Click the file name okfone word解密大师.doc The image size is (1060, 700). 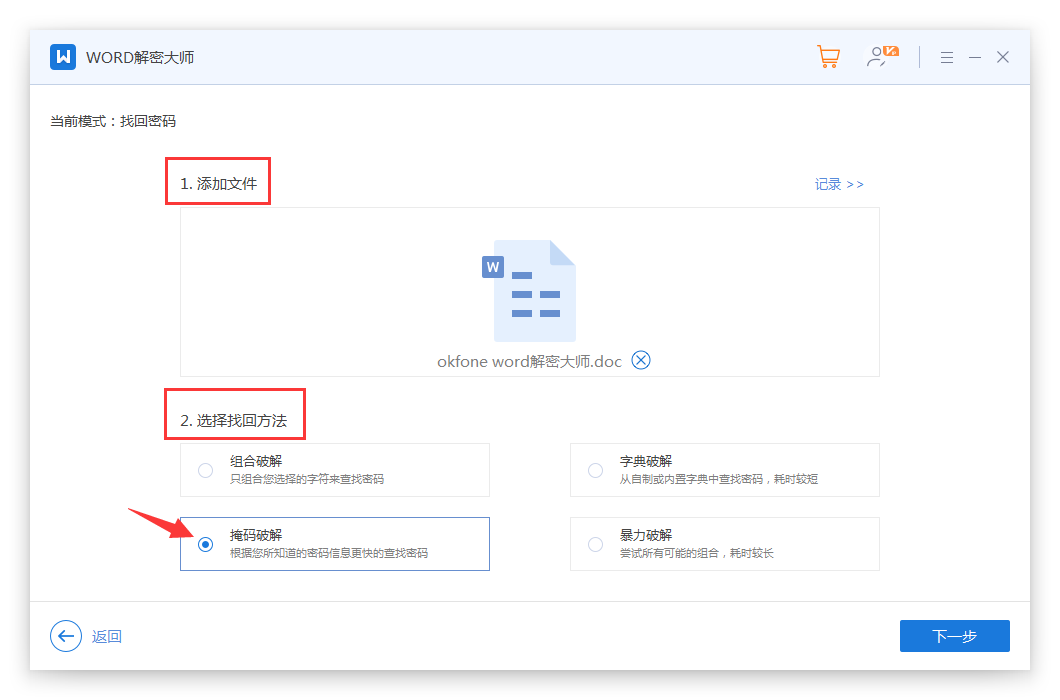click(x=529, y=361)
